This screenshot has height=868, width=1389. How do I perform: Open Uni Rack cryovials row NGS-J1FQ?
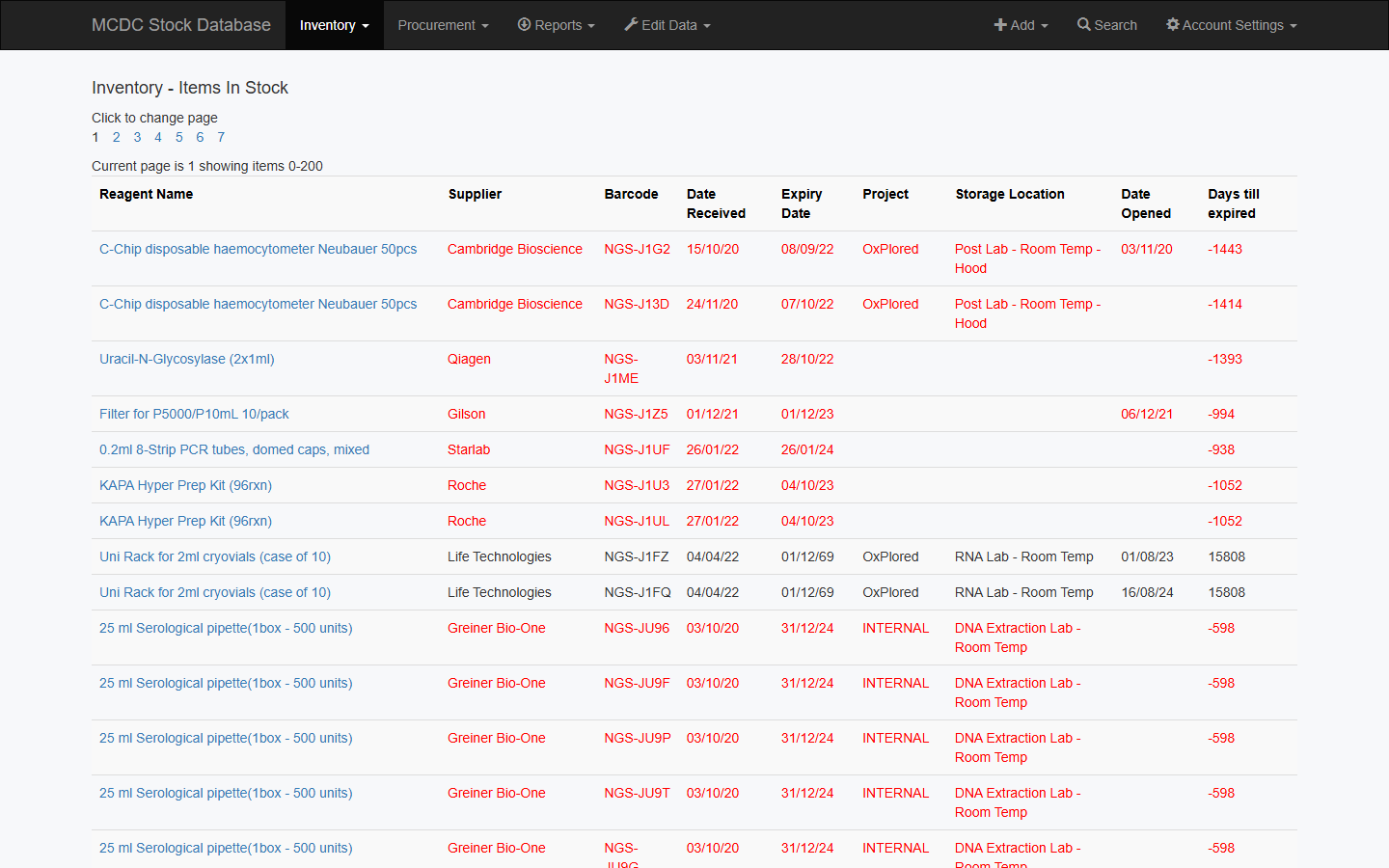(215, 592)
